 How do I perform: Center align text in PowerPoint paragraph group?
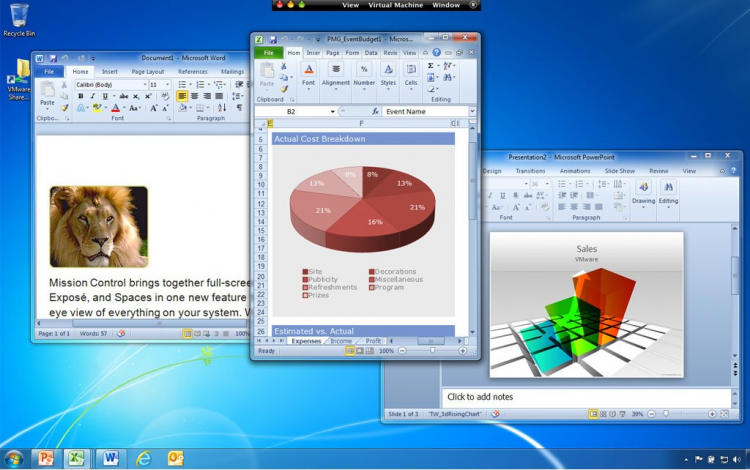click(574, 207)
